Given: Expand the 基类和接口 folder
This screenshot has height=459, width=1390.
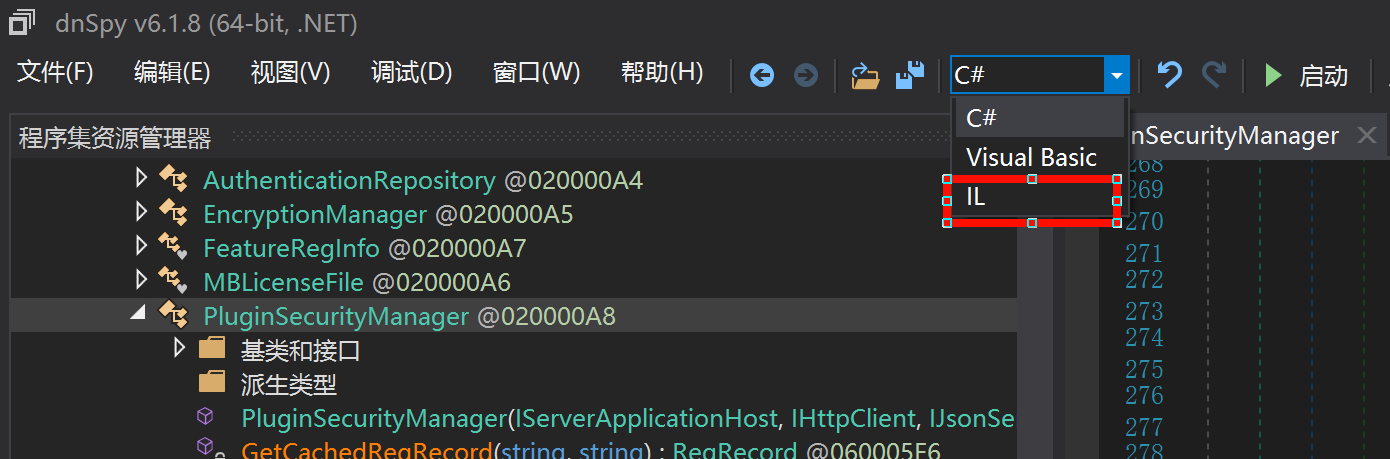Looking at the screenshot, I should (x=179, y=348).
